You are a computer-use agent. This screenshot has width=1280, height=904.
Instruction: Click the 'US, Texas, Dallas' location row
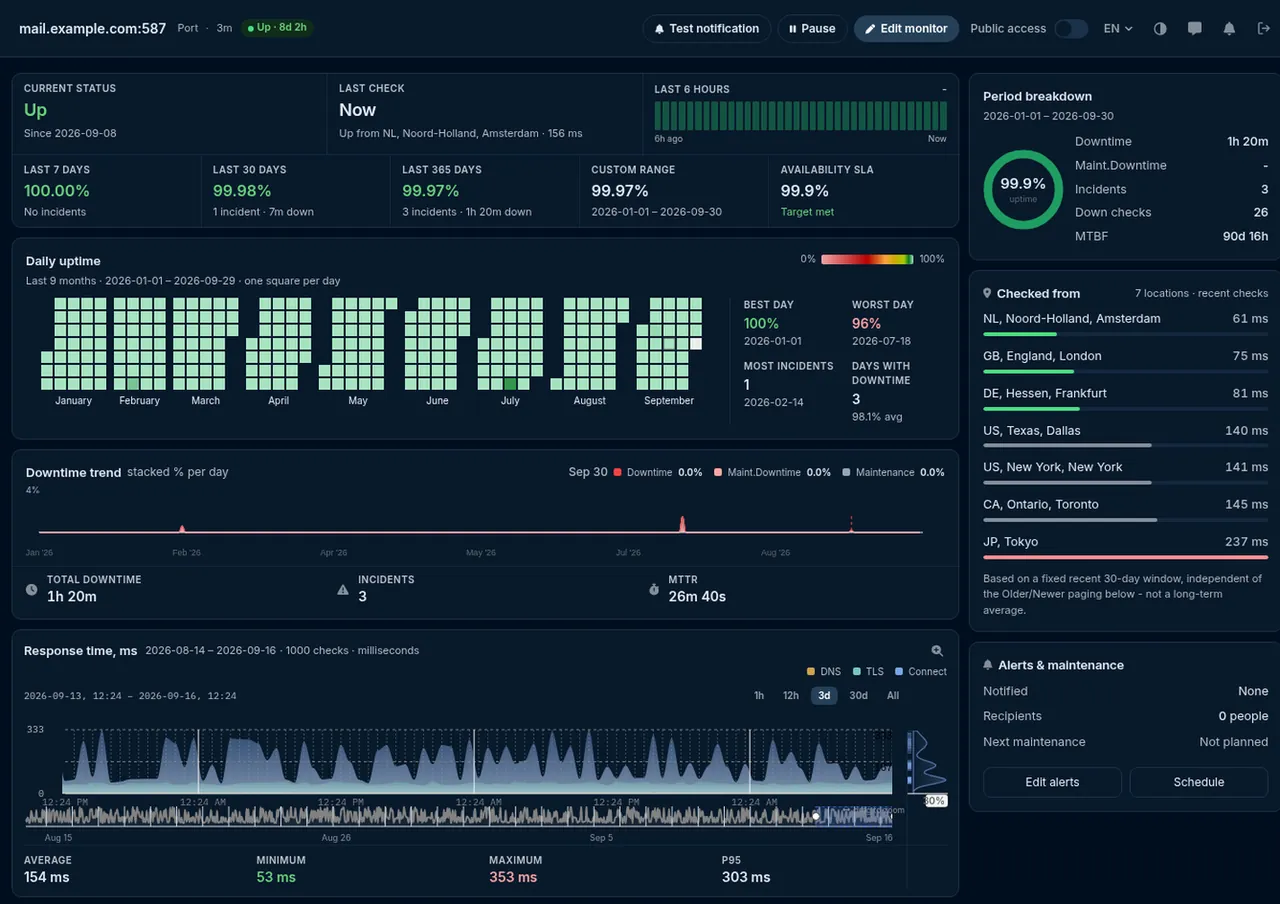point(1125,435)
